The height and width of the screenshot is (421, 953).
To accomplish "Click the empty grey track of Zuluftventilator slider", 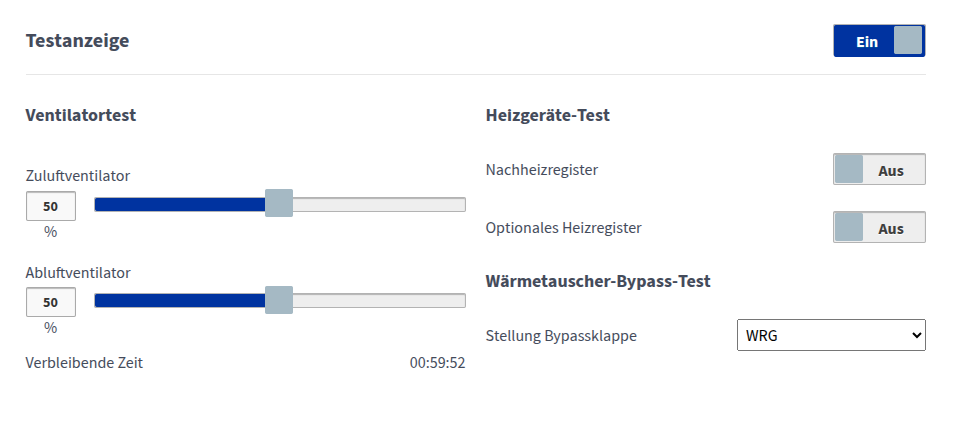I will tap(378, 205).
